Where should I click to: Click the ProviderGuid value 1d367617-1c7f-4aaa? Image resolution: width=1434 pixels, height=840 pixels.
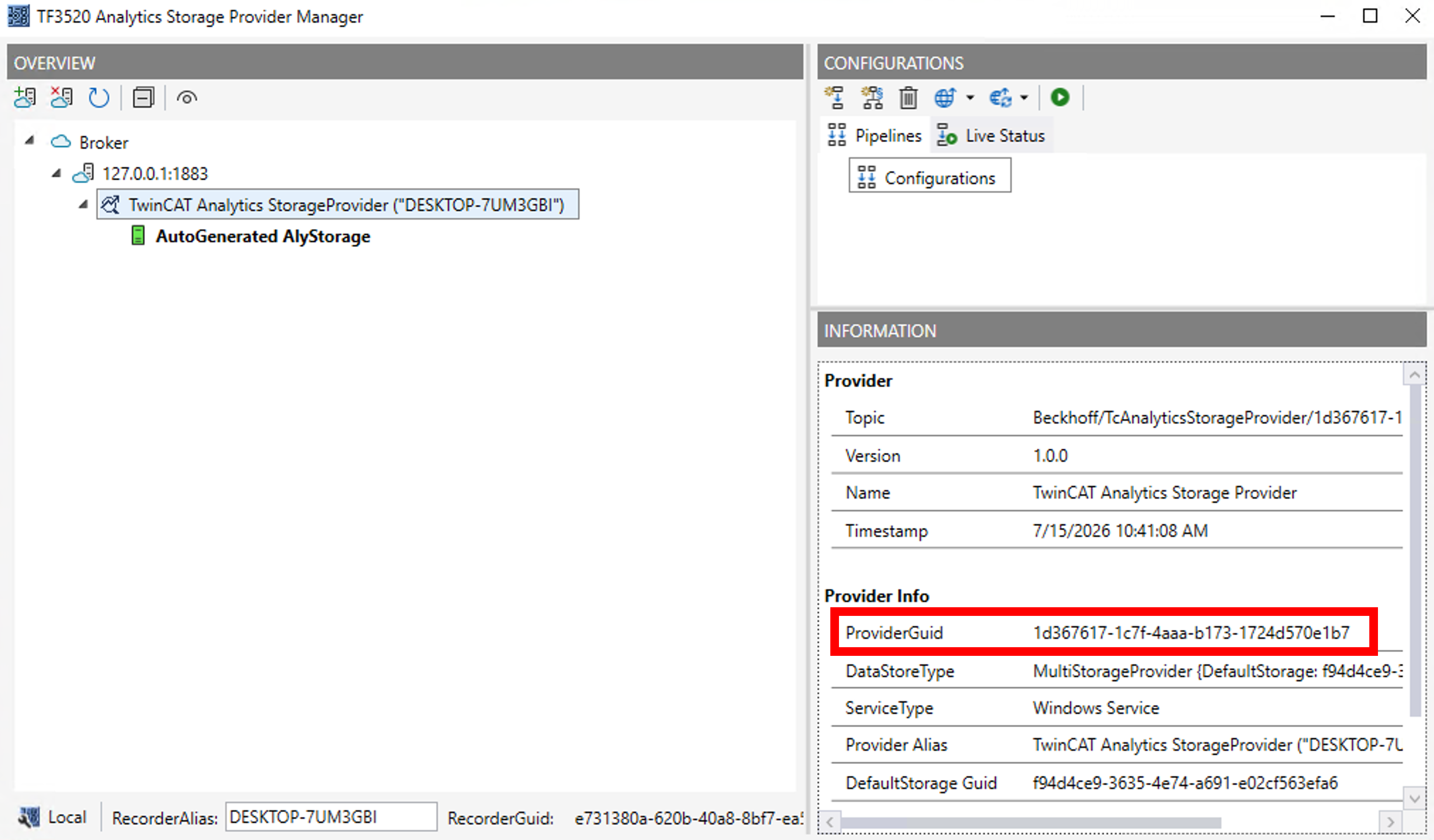(x=1191, y=632)
